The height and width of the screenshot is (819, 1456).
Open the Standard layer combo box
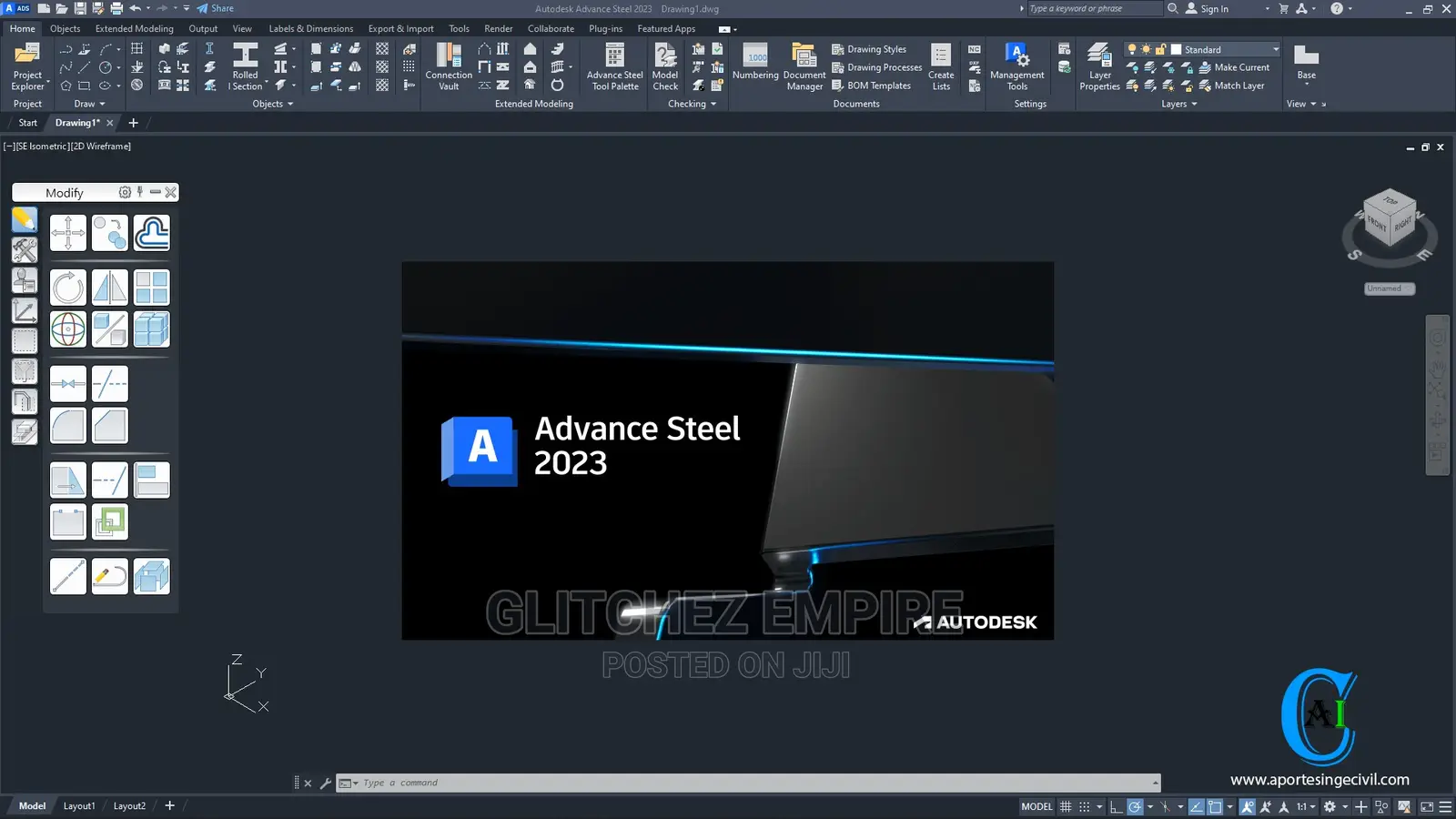(x=1225, y=49)
